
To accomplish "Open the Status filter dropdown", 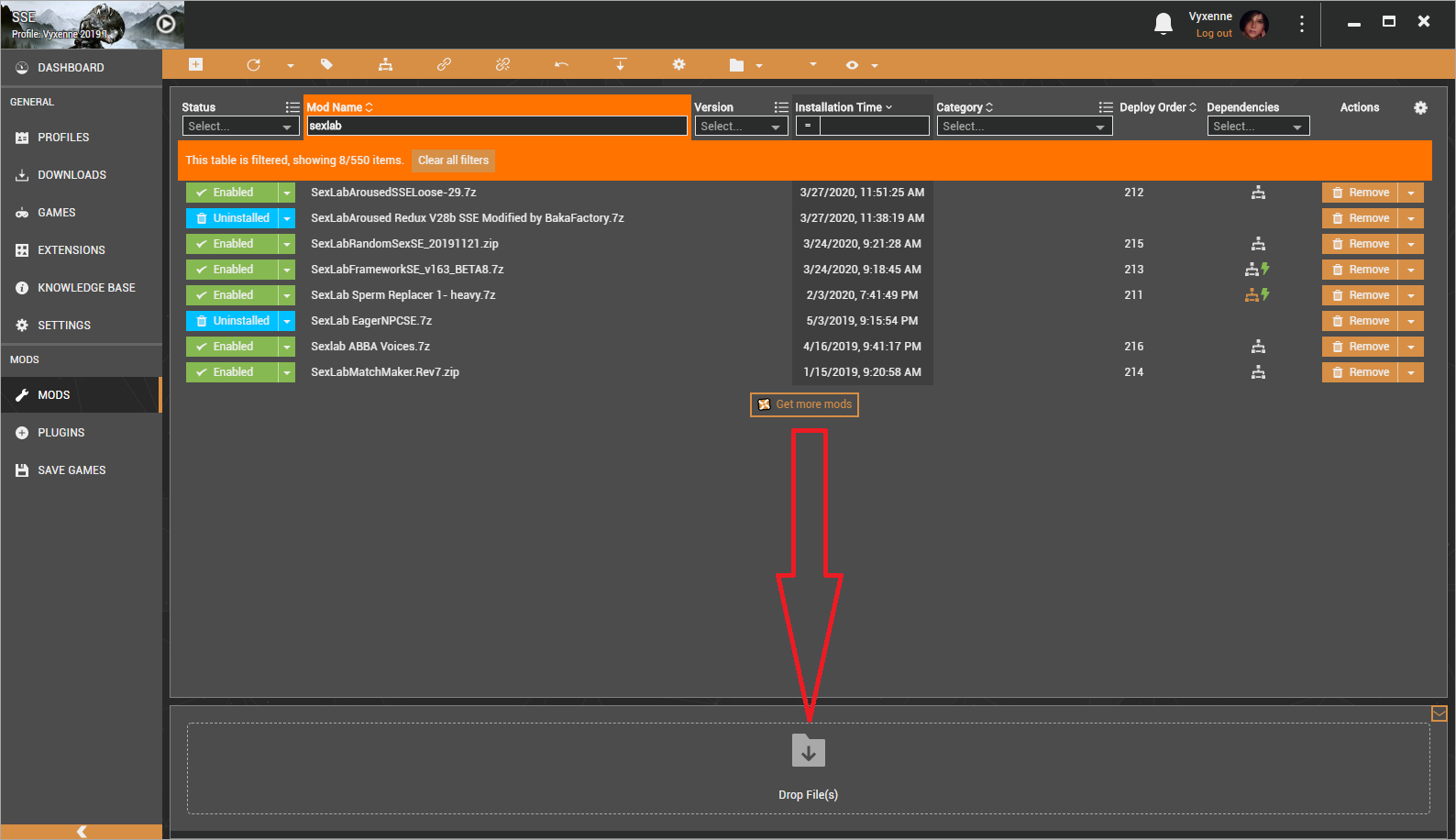I will pyautogui.click(x=240, y=127).
